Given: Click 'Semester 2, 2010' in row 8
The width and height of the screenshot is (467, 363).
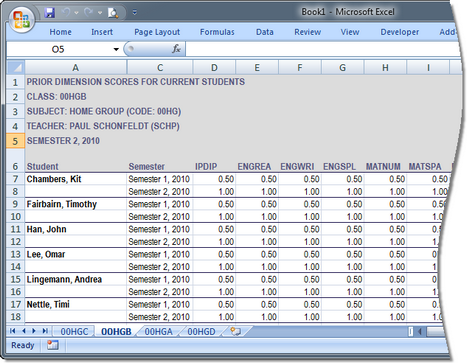Looking at the screenshot, I should point(160,192).
